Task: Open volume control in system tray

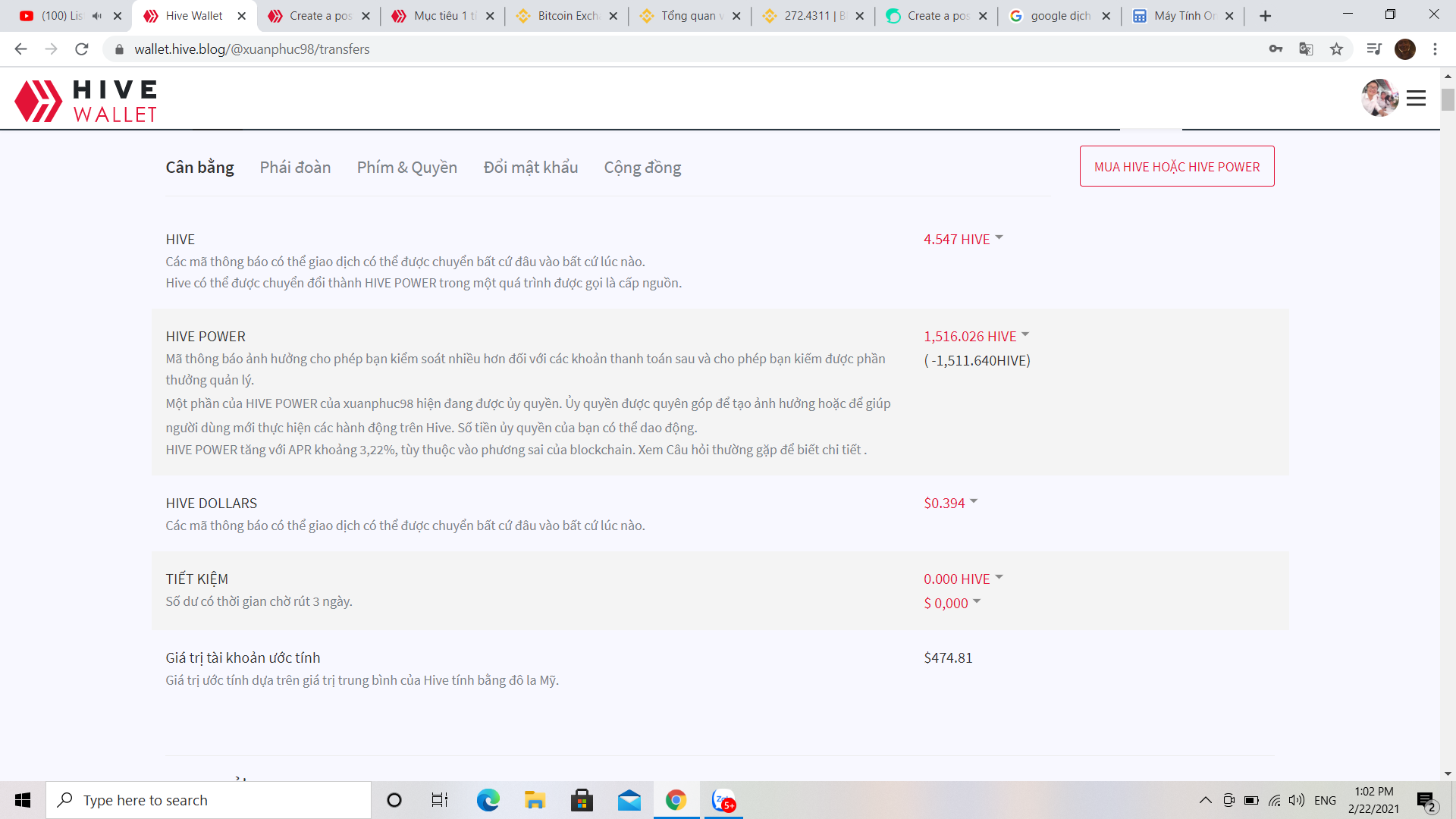Action: tap(1297, 800)
